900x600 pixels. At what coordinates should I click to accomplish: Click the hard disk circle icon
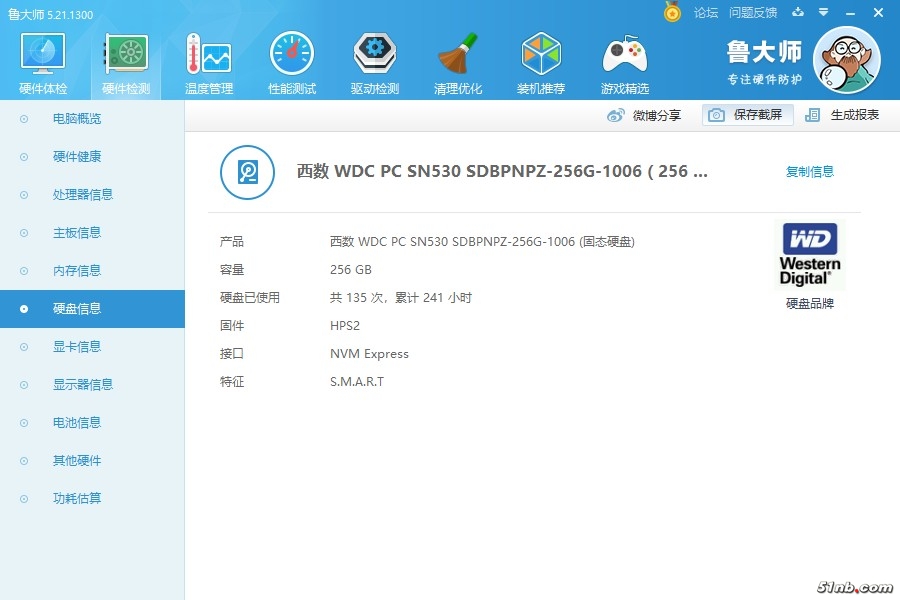click(247, 172)
